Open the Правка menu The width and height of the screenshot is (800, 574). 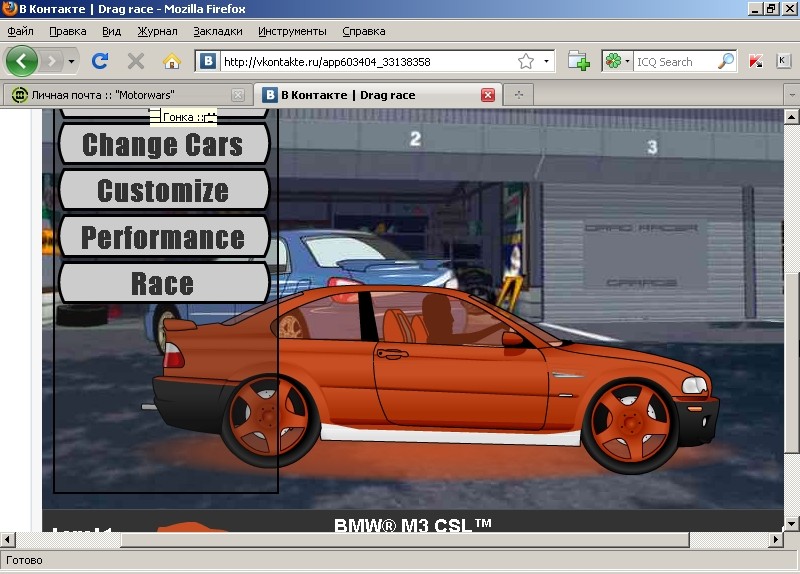(x=68, y=31)
